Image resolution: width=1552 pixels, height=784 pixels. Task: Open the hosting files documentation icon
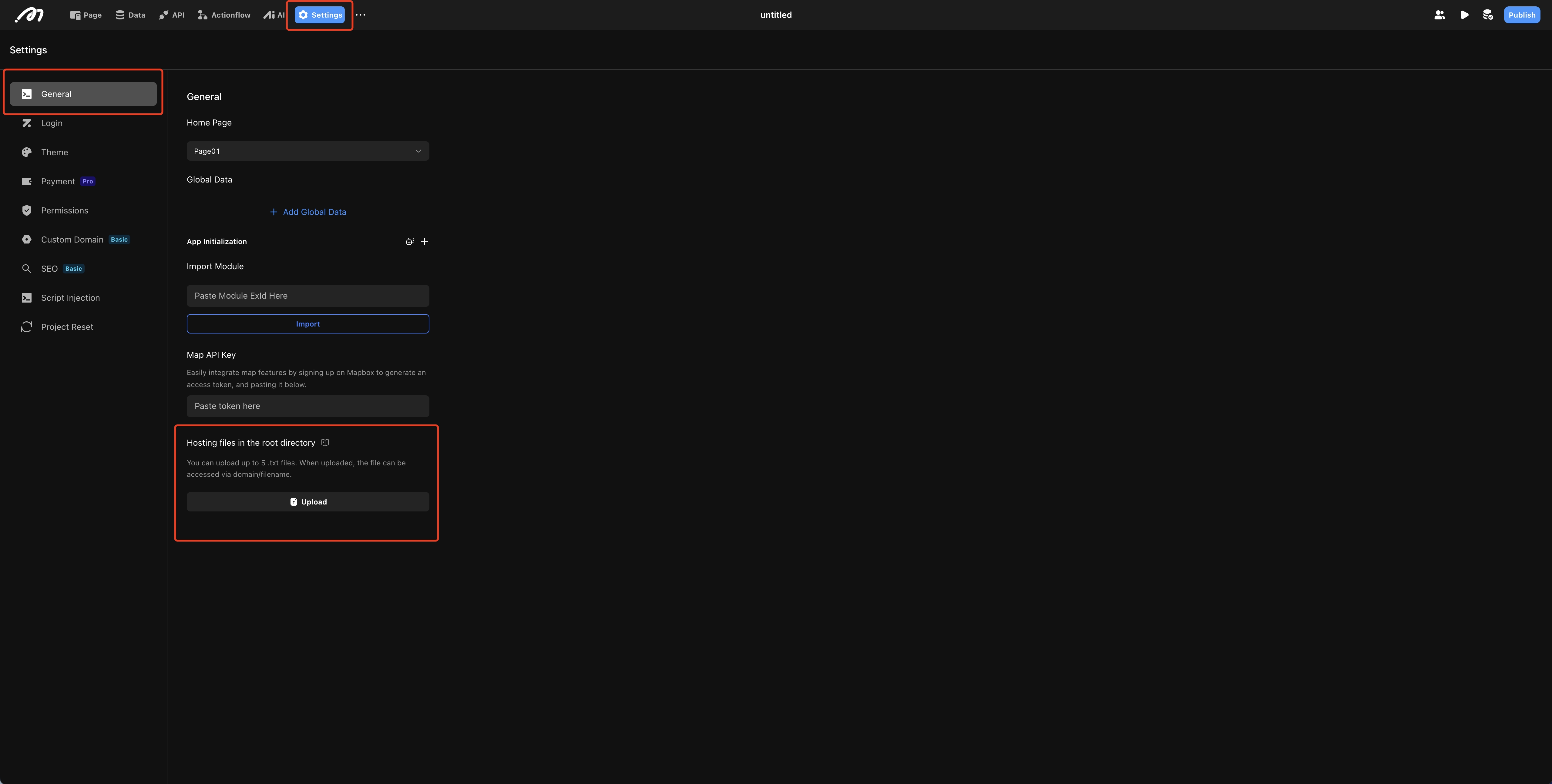point(325,443)
